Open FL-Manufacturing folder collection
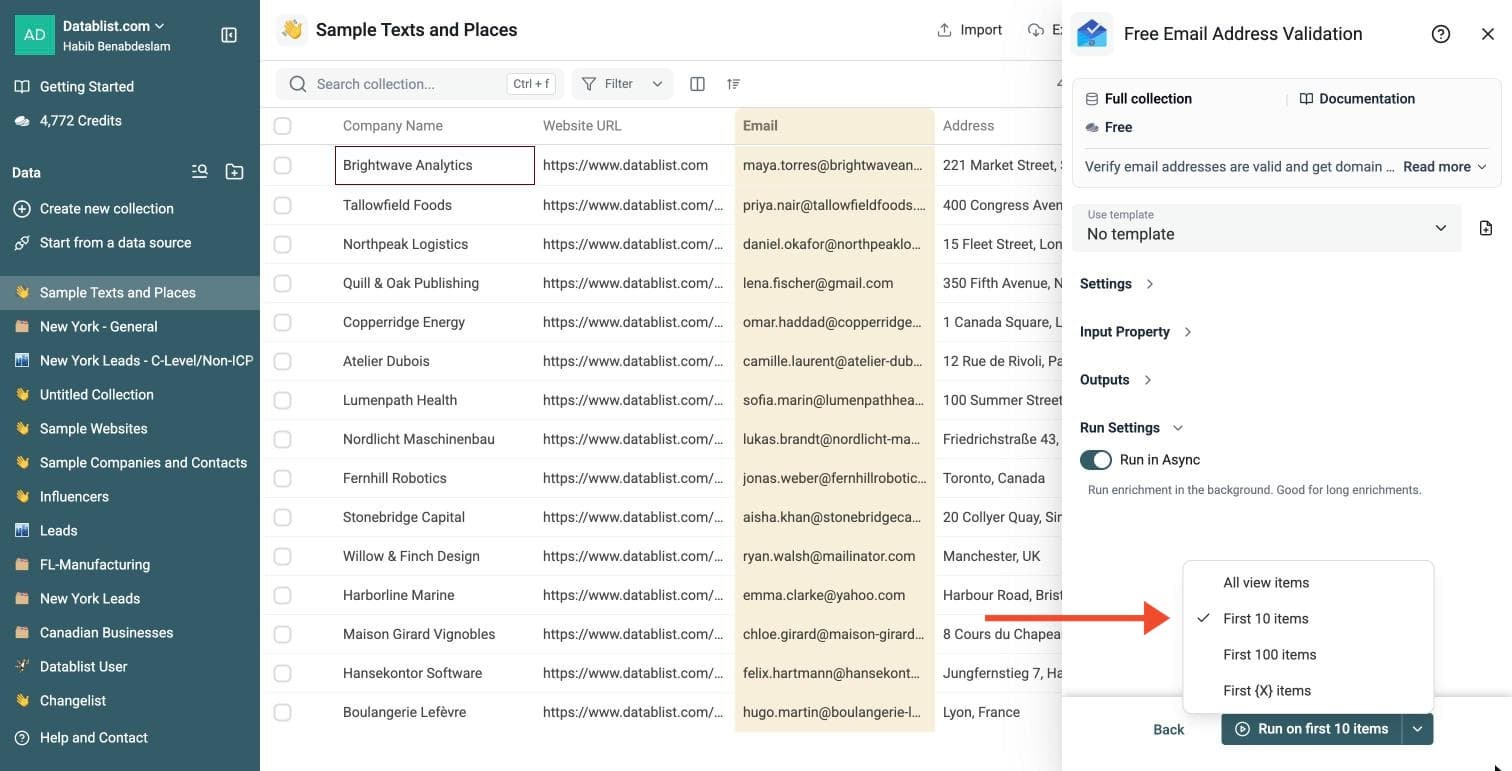The height and width of the screenshot is (771, 1512). tap(130, 565)
